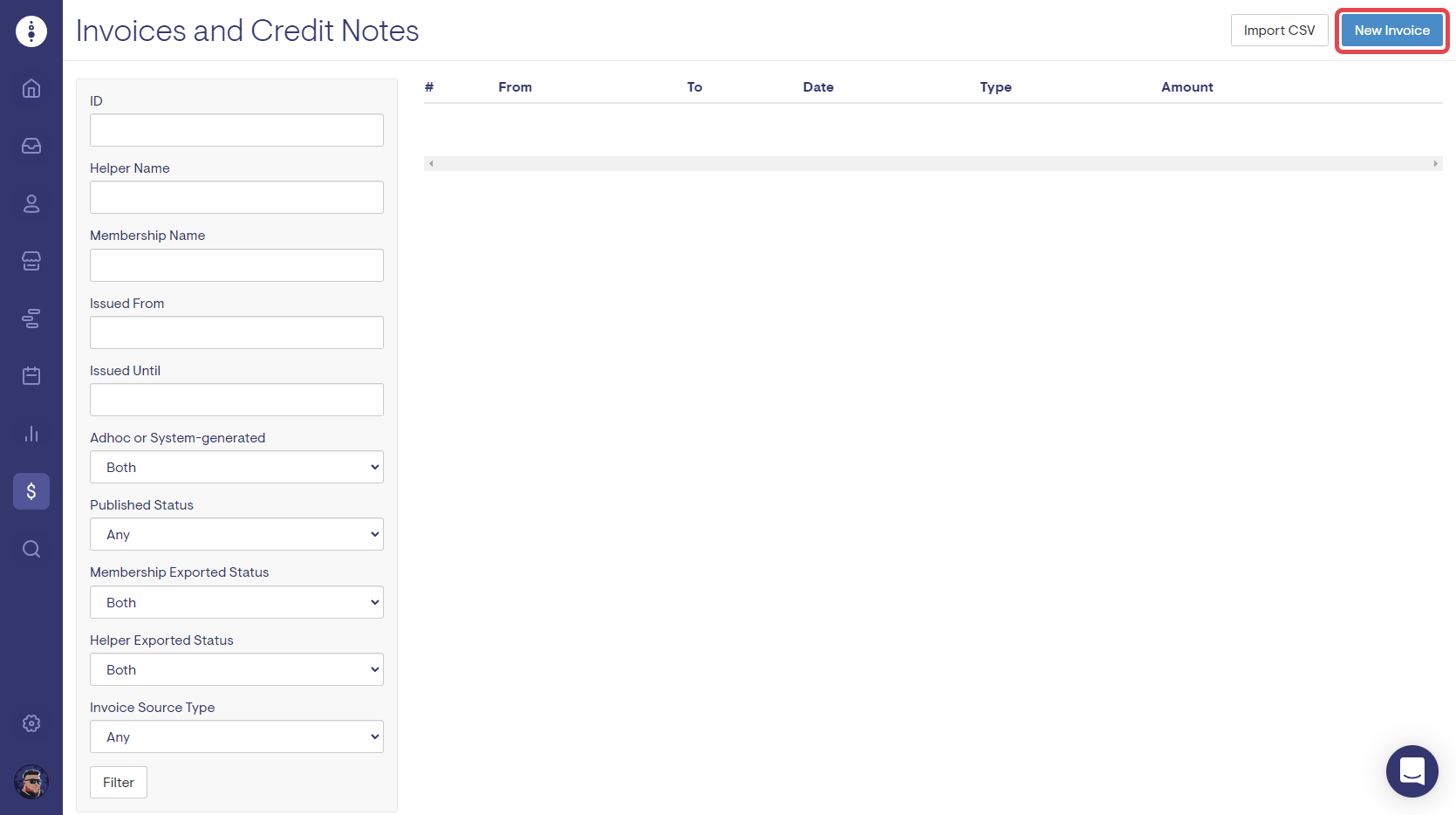Open the settings gear icon
Viewport: 1456px width, 815px height.
click(31, 723)
